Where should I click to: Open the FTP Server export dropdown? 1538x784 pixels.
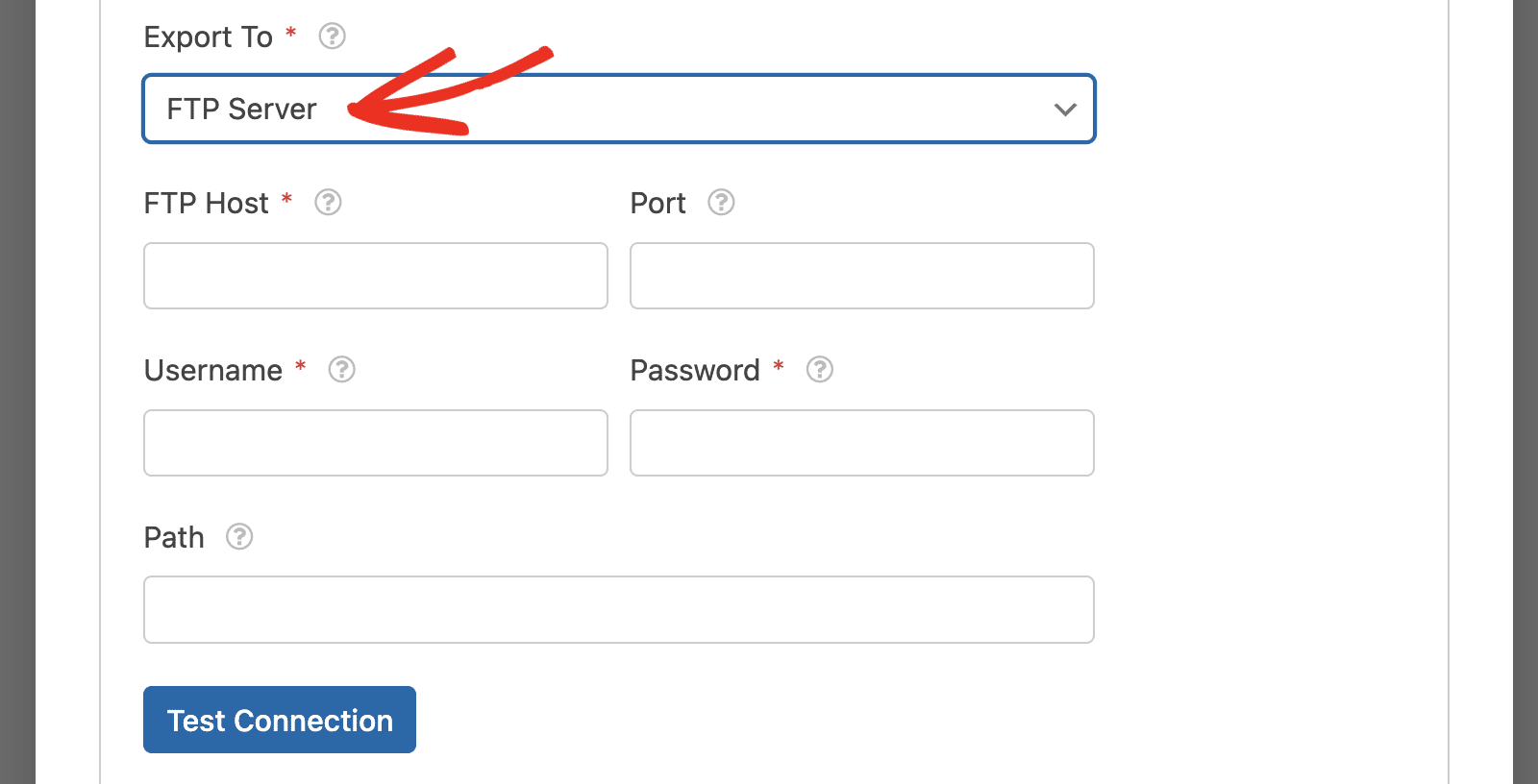[x=619, y=109]
